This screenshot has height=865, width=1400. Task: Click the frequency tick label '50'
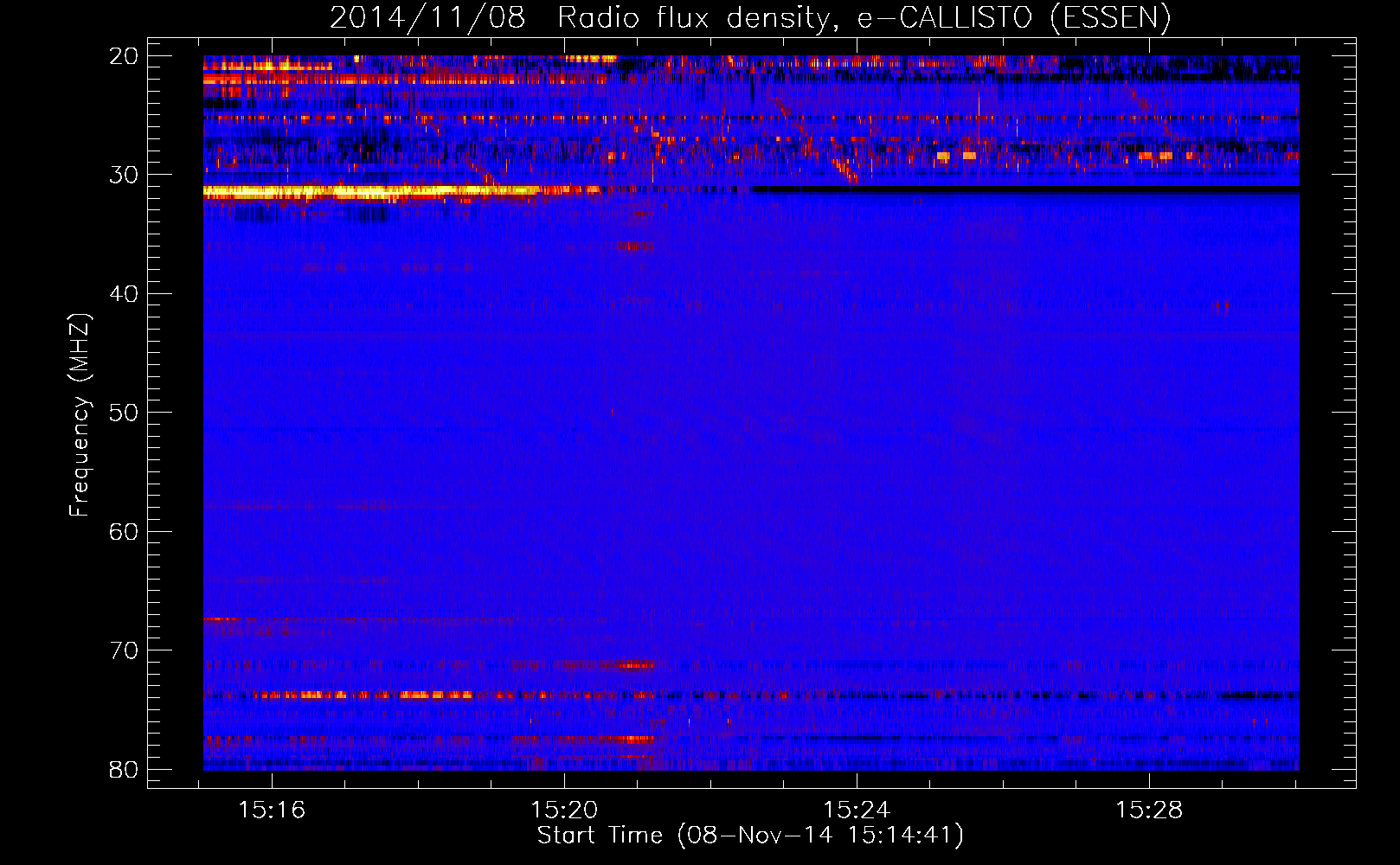coord(125,413)
